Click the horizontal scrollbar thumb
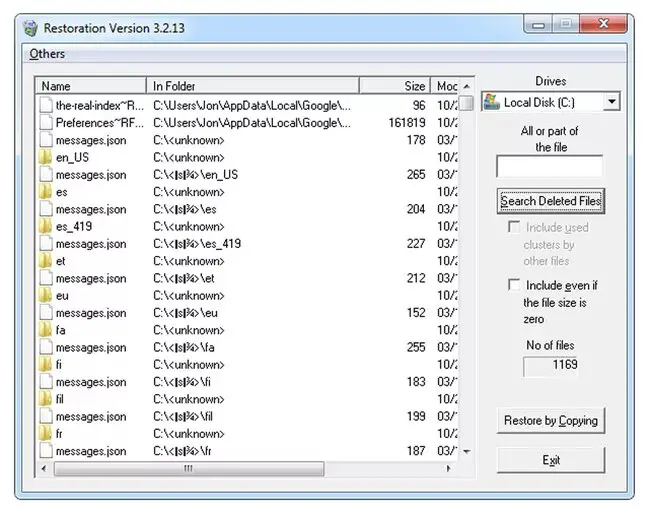 pos(189,469)
